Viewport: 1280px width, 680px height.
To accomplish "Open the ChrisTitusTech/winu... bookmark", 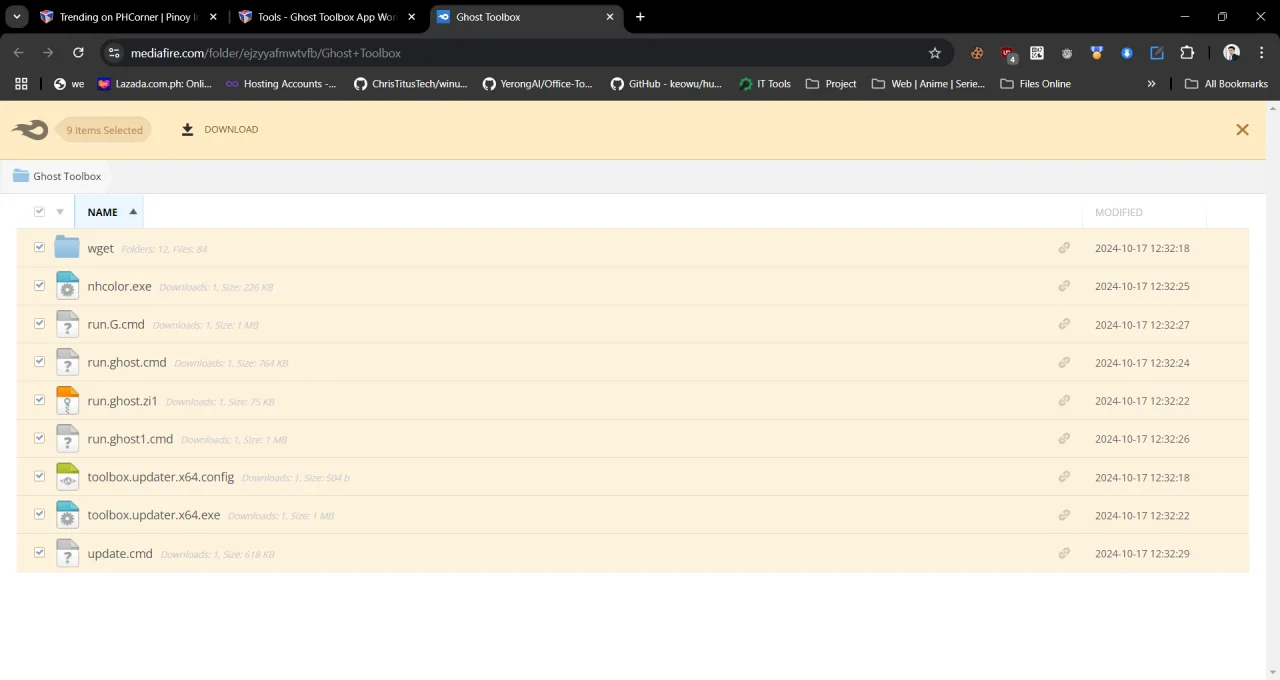I will 411,84.
